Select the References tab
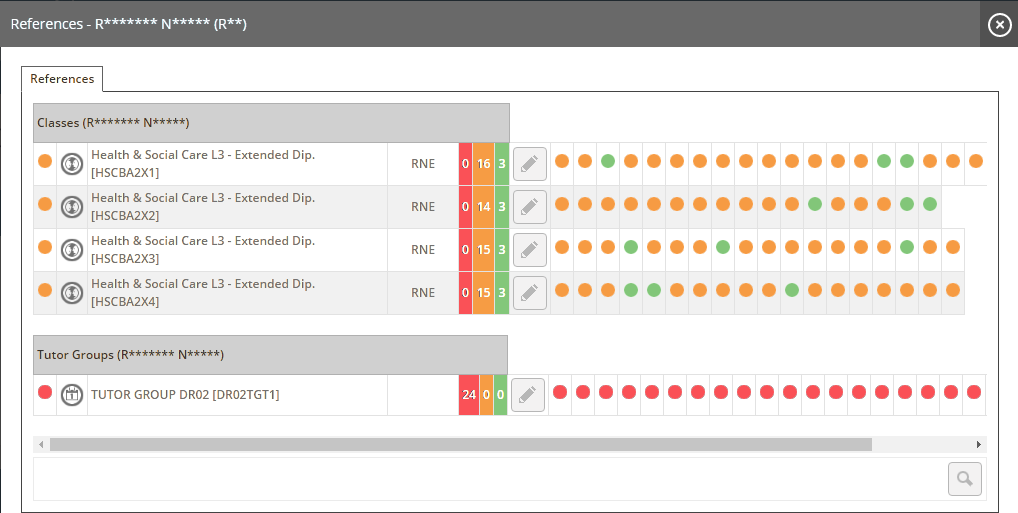 (x=62, y=79)
